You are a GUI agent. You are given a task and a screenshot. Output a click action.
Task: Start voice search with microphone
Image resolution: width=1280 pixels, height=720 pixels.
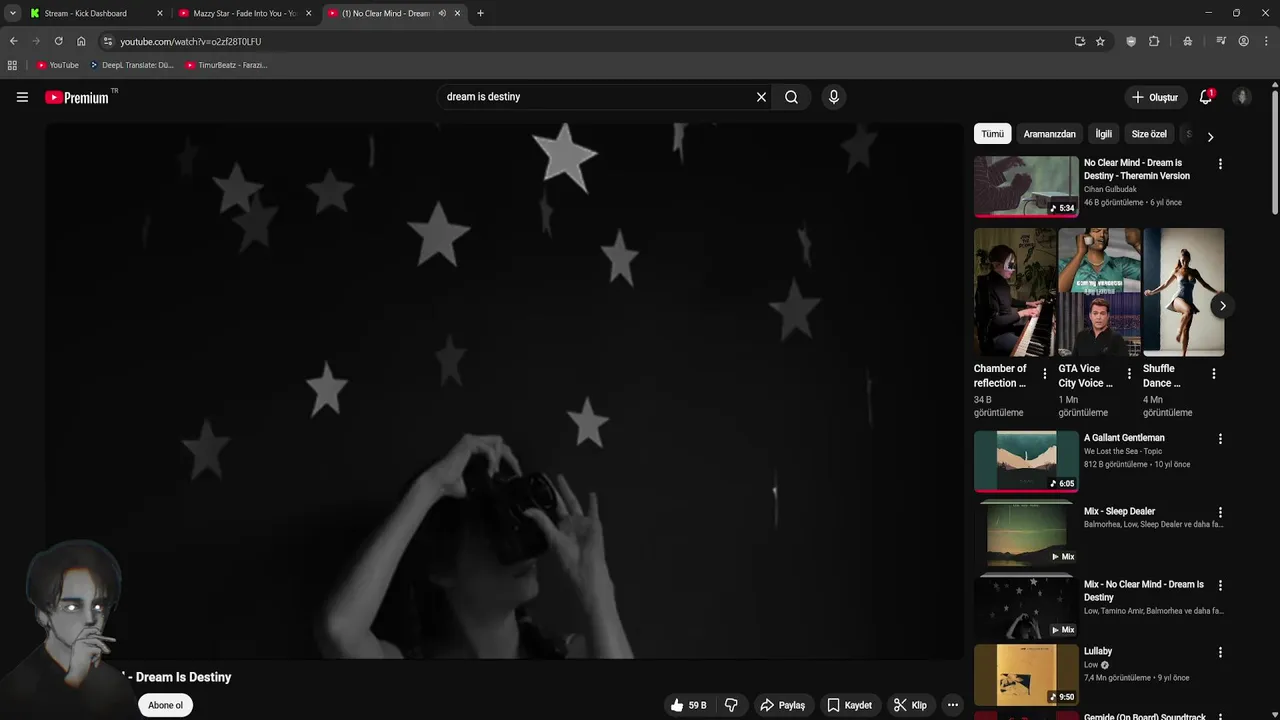pyautogui.click(x=834, y=97)
